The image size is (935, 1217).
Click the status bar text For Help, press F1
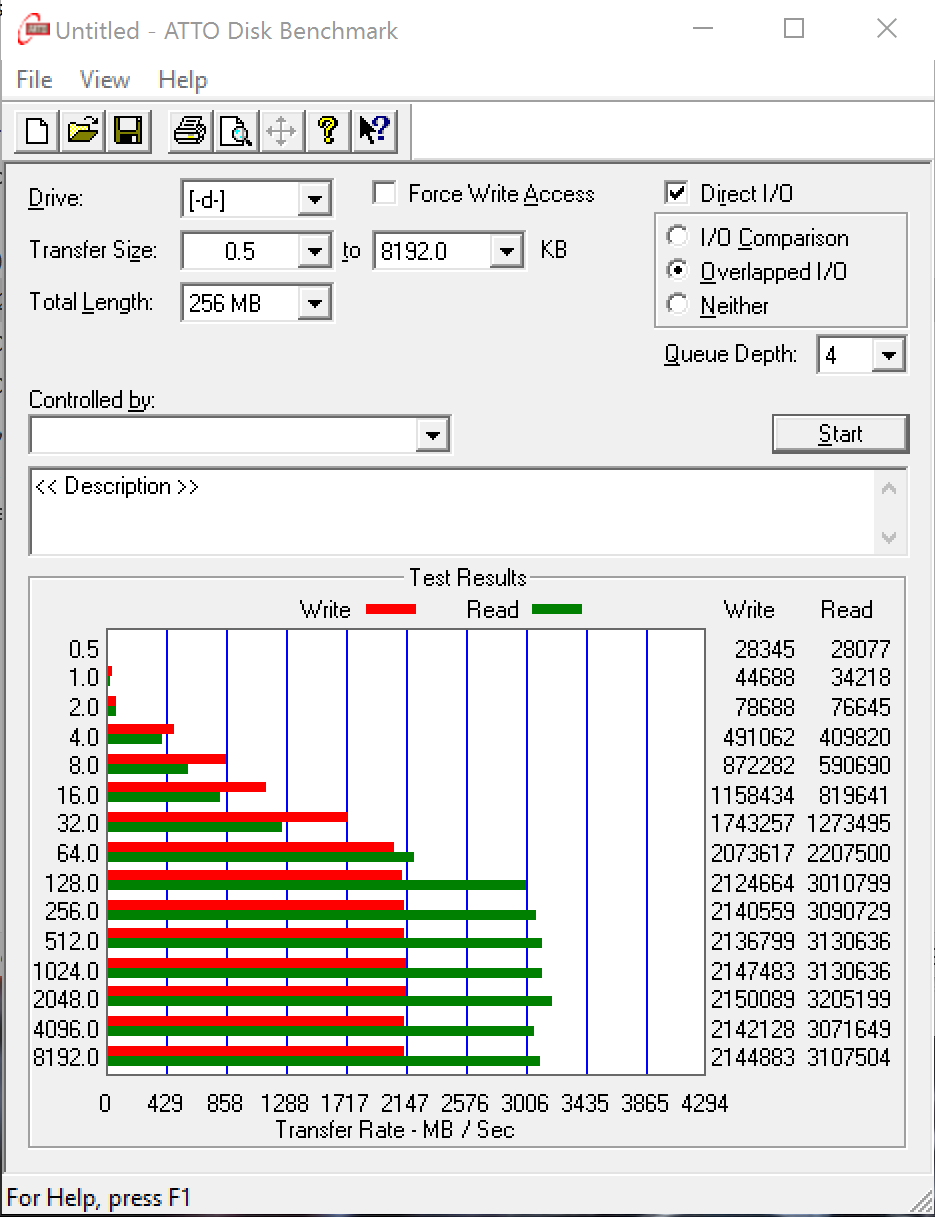pyautogui.click(x=98, y=1197)
